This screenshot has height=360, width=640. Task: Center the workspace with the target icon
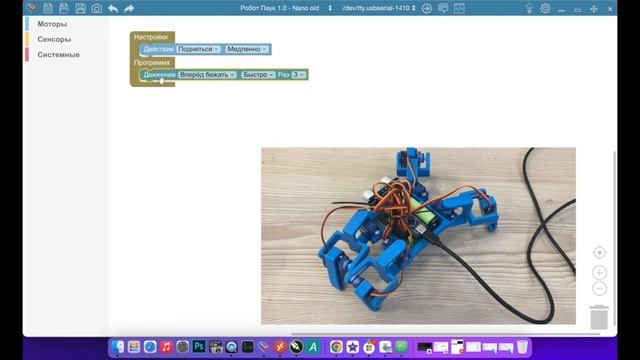(599, 253)
